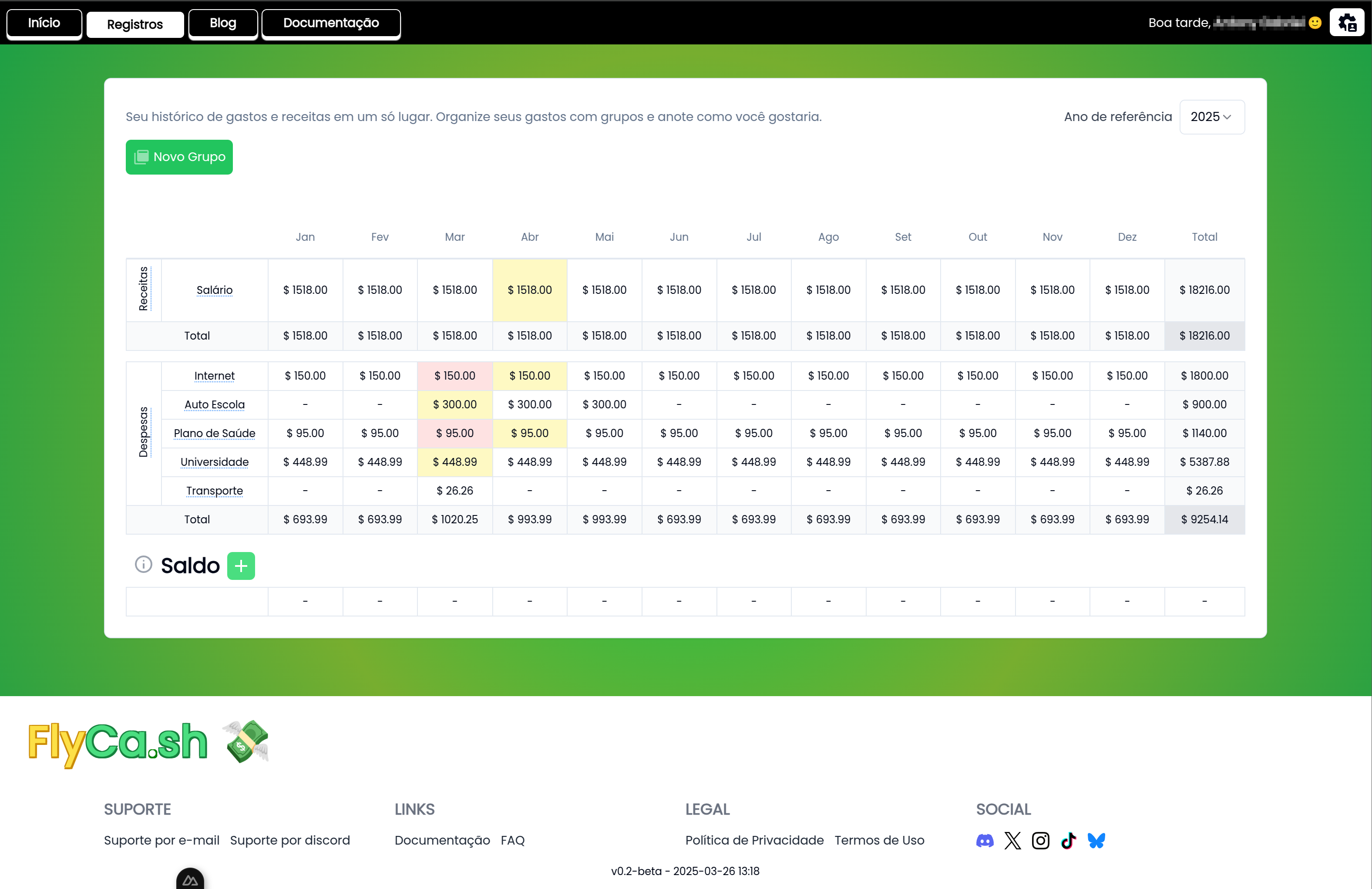1372x889 pixels.
Task: Select the Transporte Mar cell $ 26.26
Action: coord(455,491)
